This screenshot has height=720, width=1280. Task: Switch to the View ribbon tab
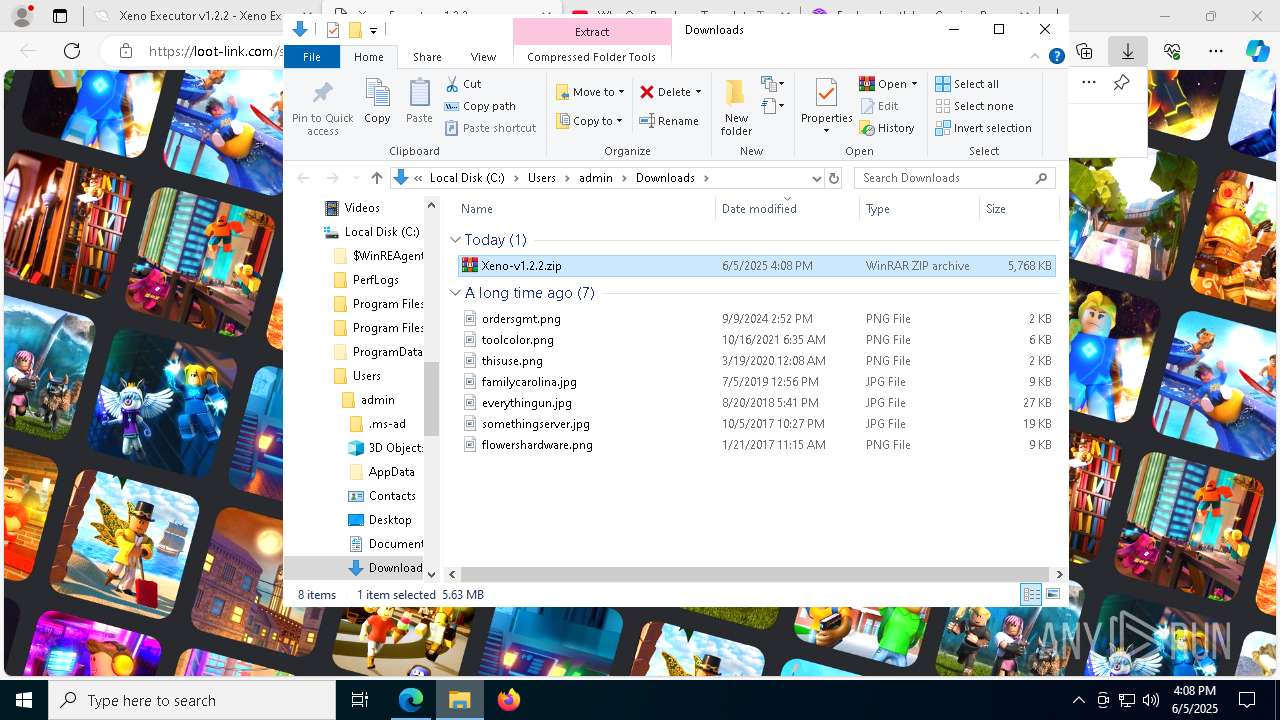coord(483,57)
